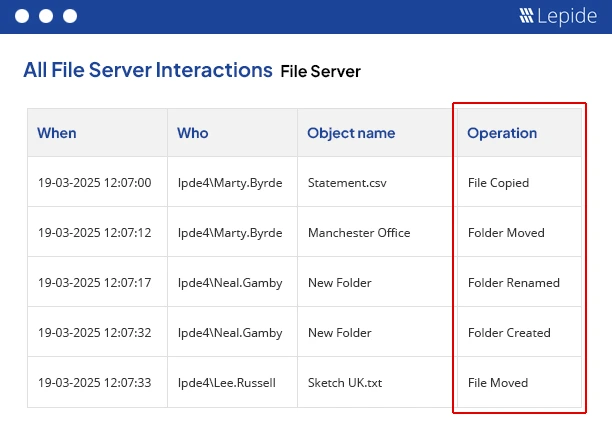The height and width of the screenshot is (430, 612).
Task: Select New Folder in the 12:07:17 row
Action: (x=340, y=283)
